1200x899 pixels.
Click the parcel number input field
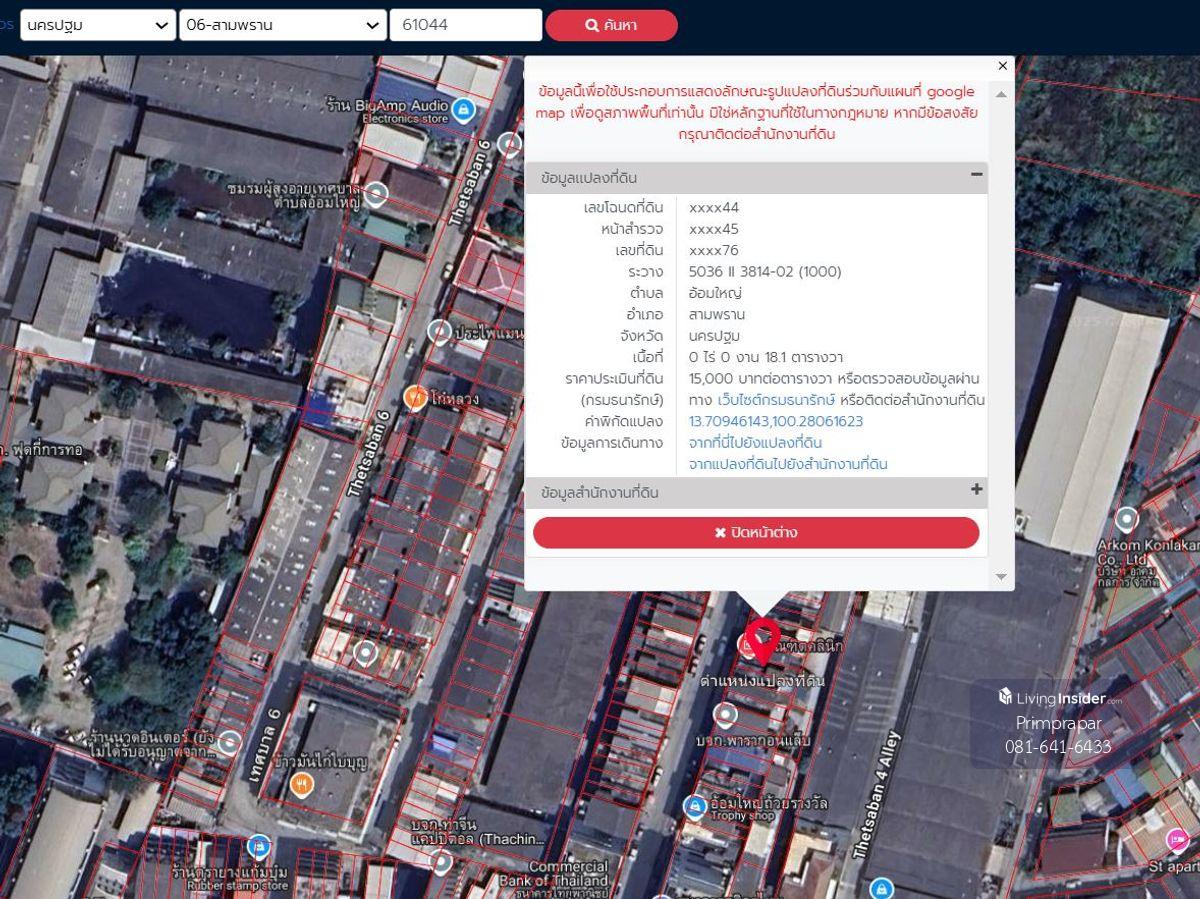click(465, 25)
